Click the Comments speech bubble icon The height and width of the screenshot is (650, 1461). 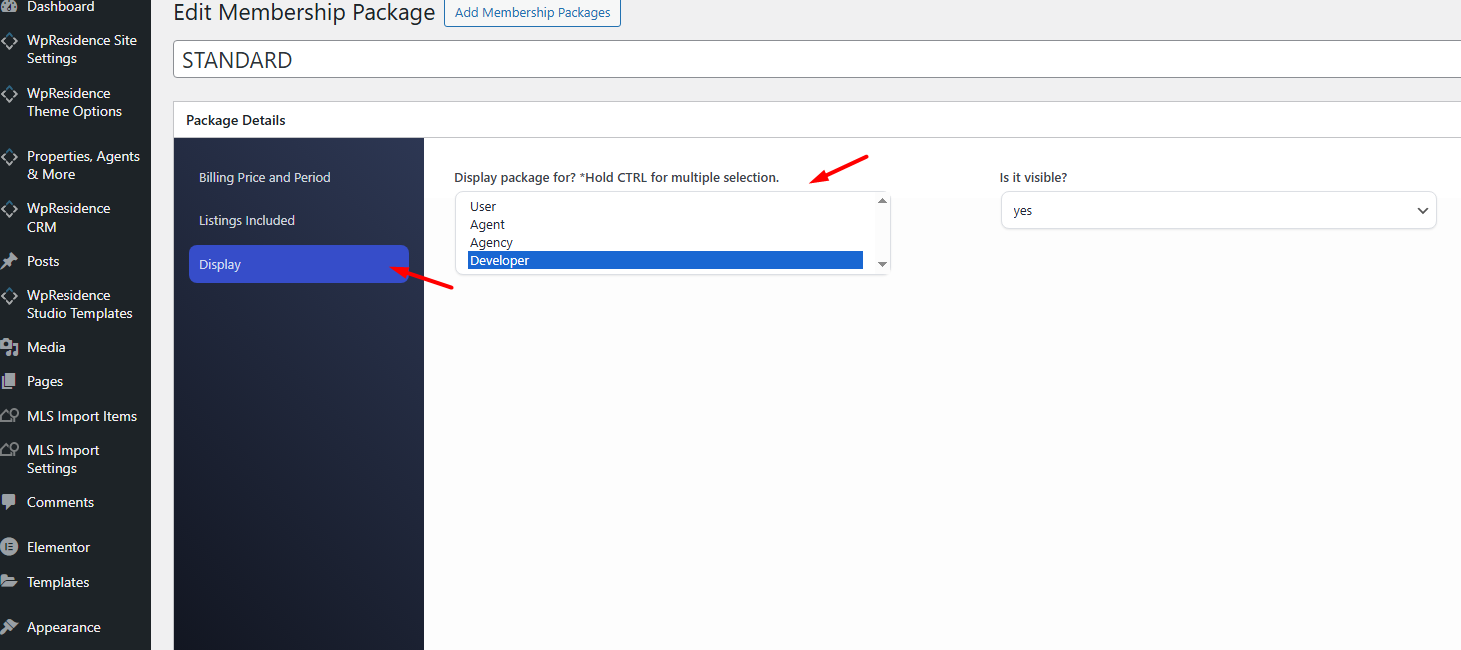click(9, 502)
